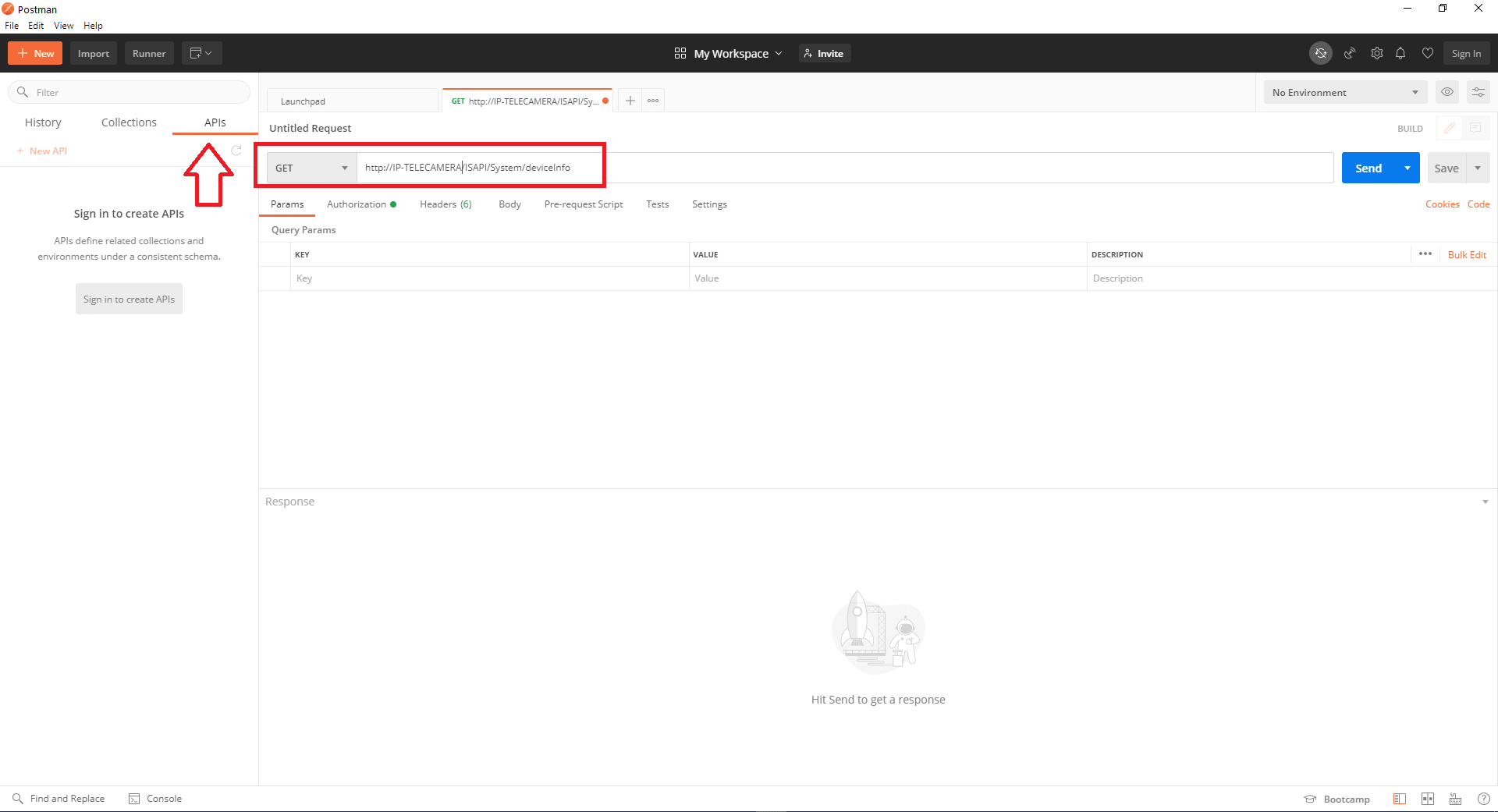This screenshot has height=812, width=1498.
Task: Click the Sign In button
Action: pyautogui.click(x=1466, y=53)
